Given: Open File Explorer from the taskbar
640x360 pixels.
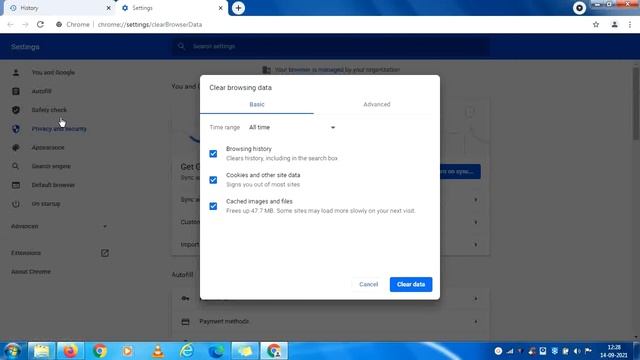Looking at the screenshot, I should 41,351.
